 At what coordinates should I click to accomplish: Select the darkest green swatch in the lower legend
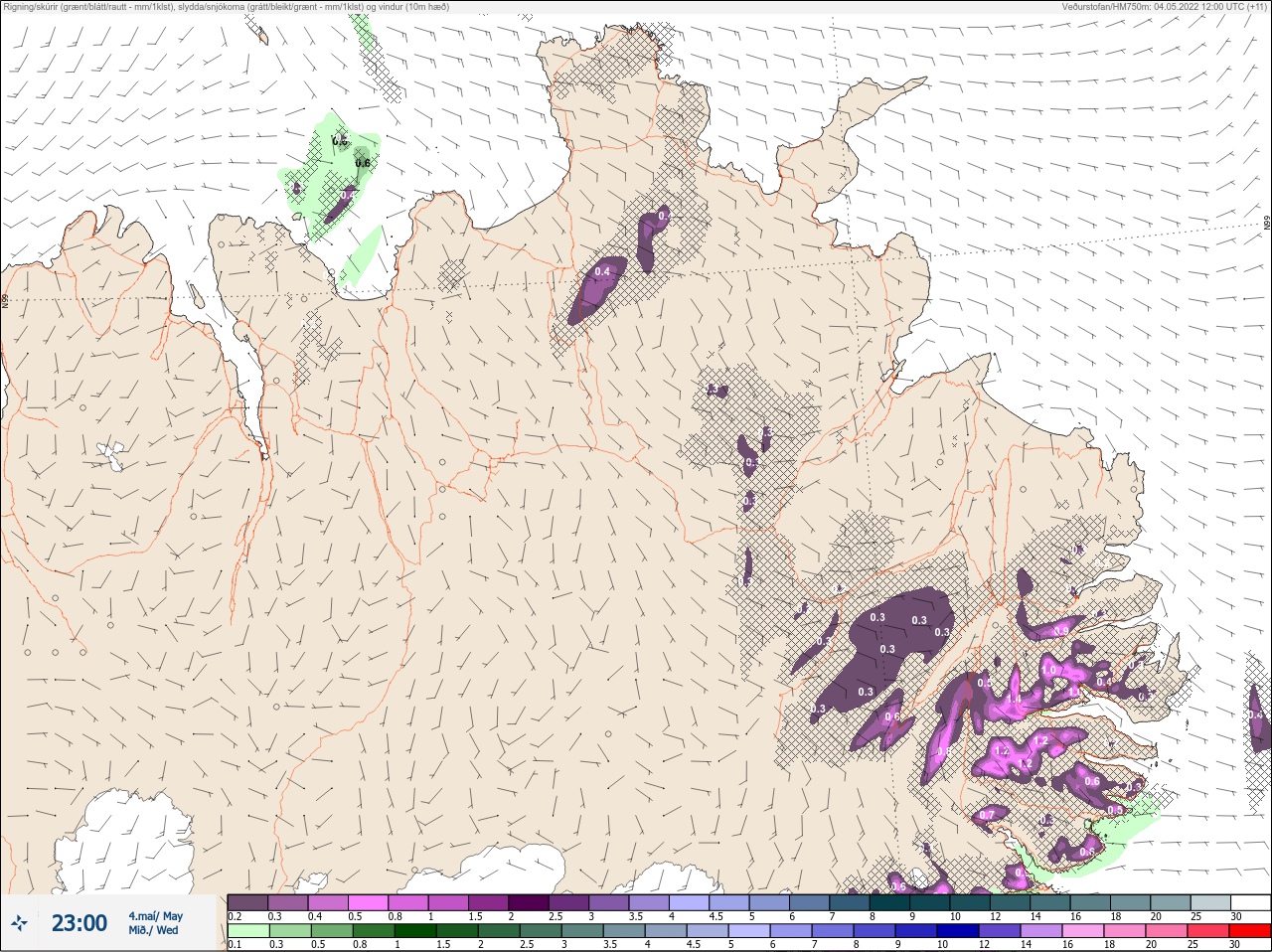tap(415, 930)
